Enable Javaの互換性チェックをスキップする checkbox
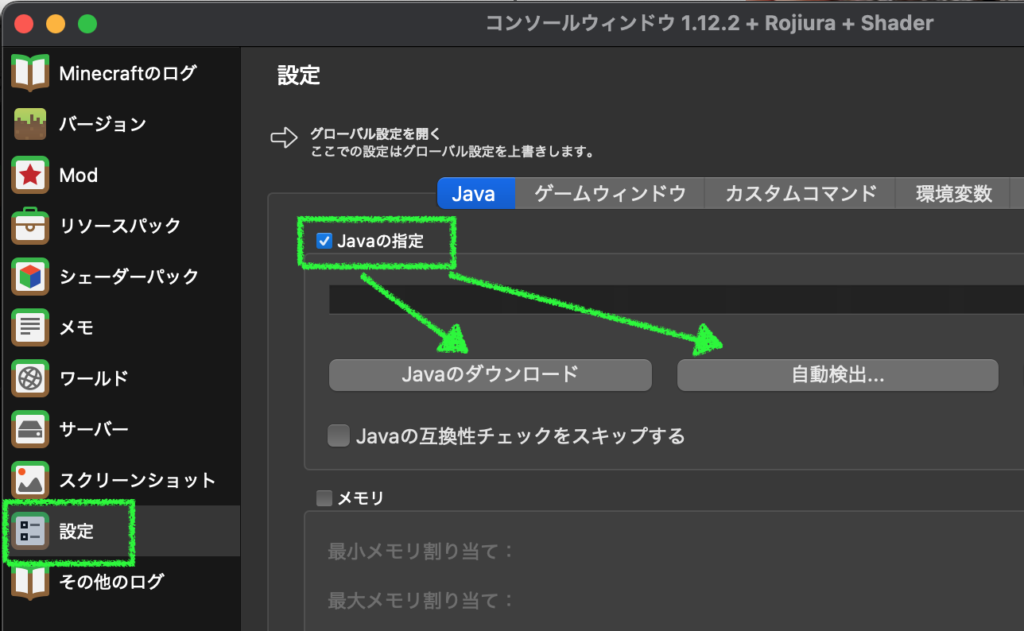1024x631 pixels. pos(338,436)
